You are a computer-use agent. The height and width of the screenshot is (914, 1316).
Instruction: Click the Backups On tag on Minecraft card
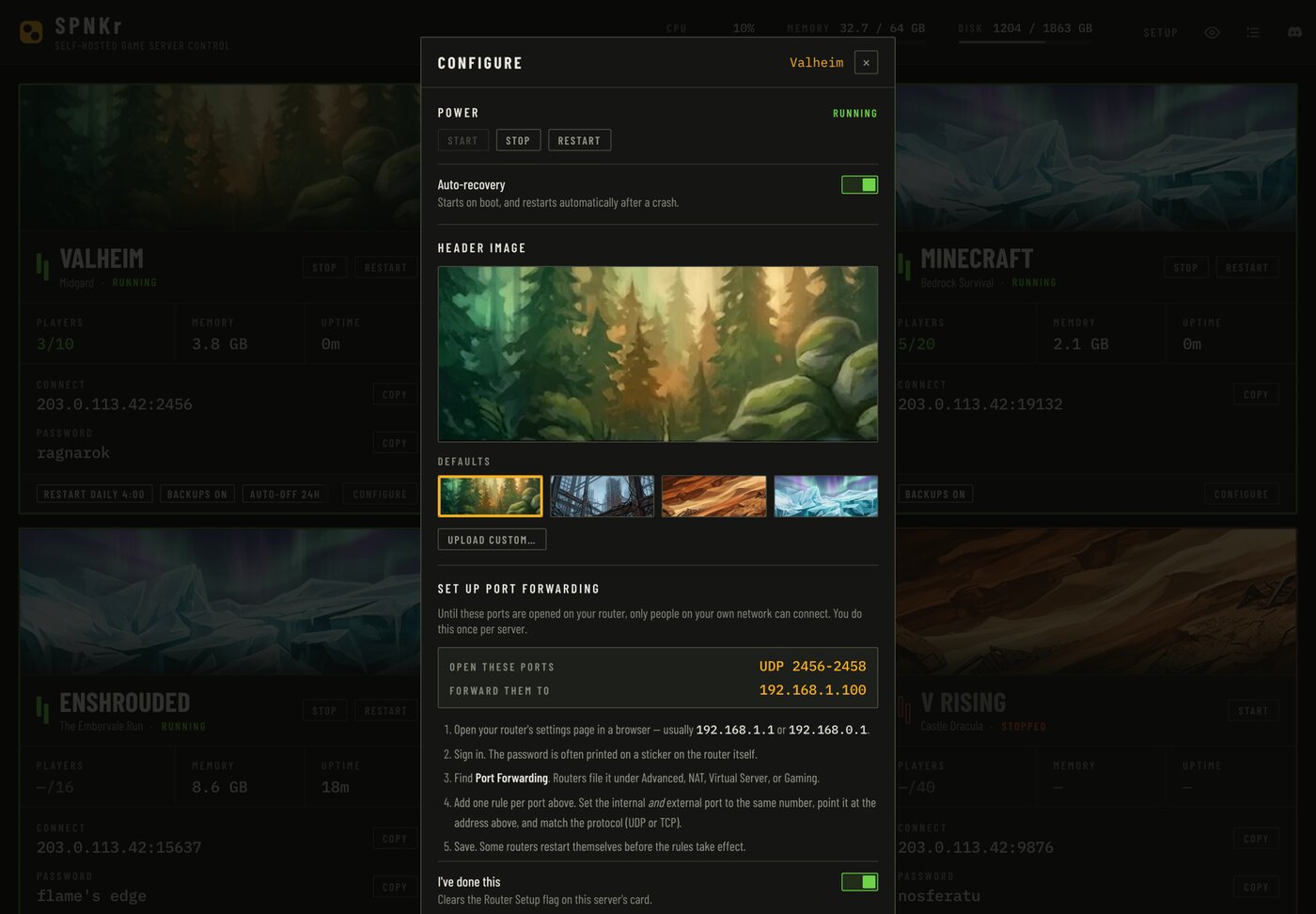934,495
